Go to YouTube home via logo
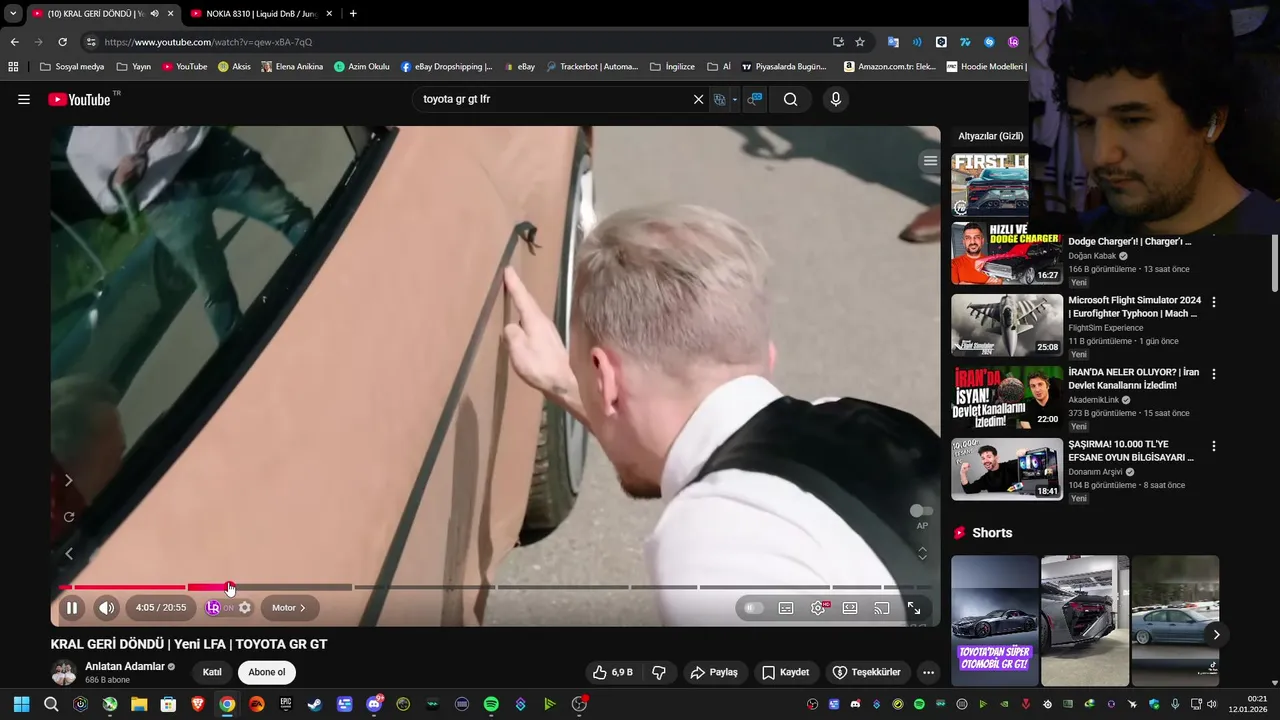This screenshot has width=1280, height=720. pos(80,99)
